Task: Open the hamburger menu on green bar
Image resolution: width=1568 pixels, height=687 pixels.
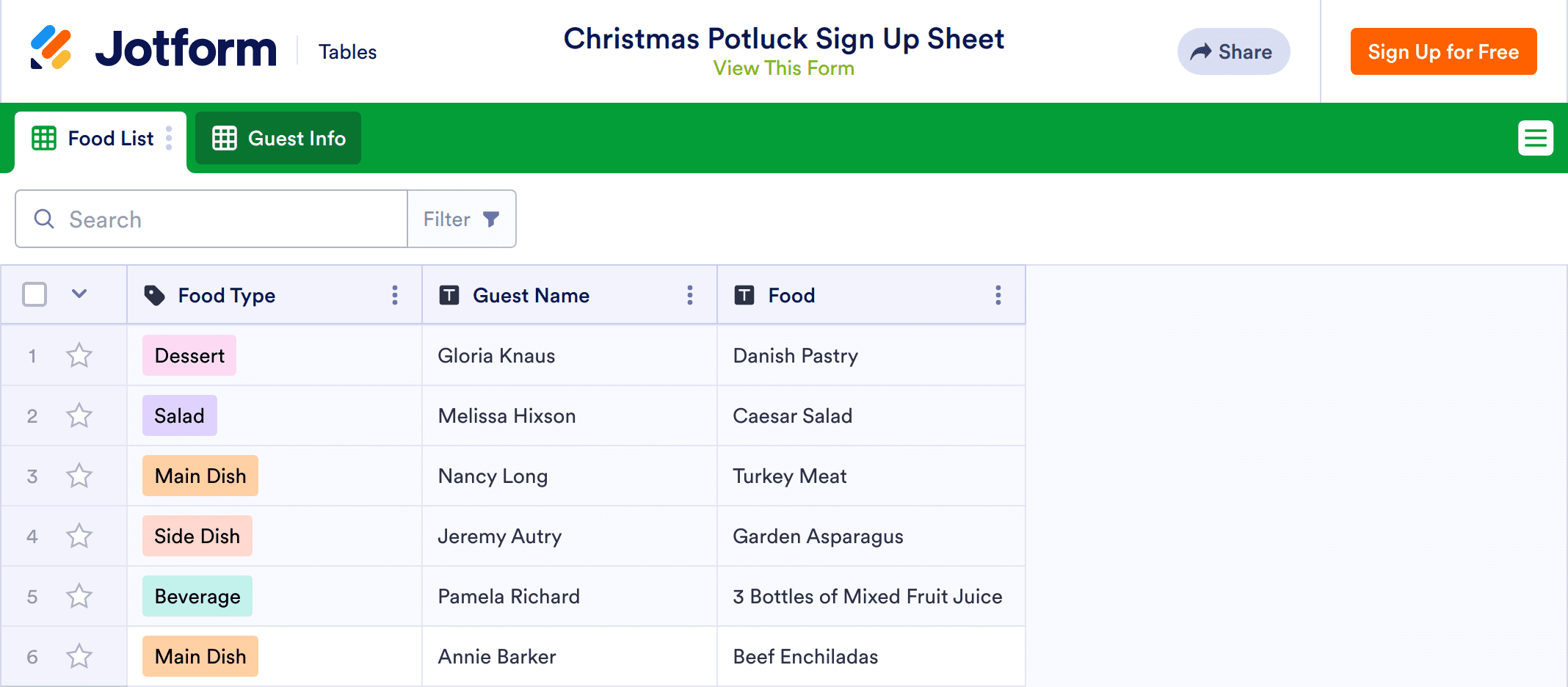Action: 1535,138
